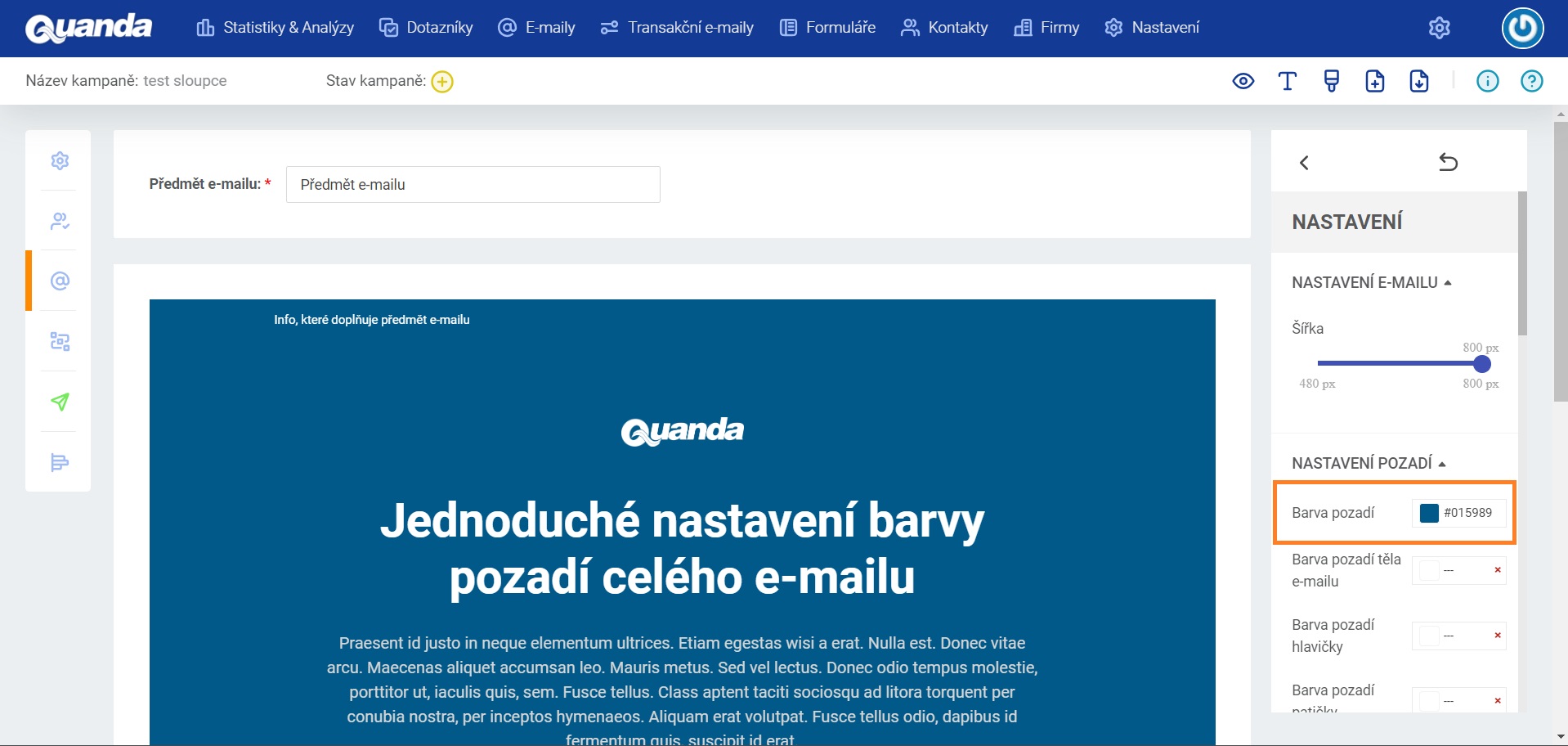The image size is (1568, 746).
Task: Click the Šířka width slider handle
Action: 1481,363
